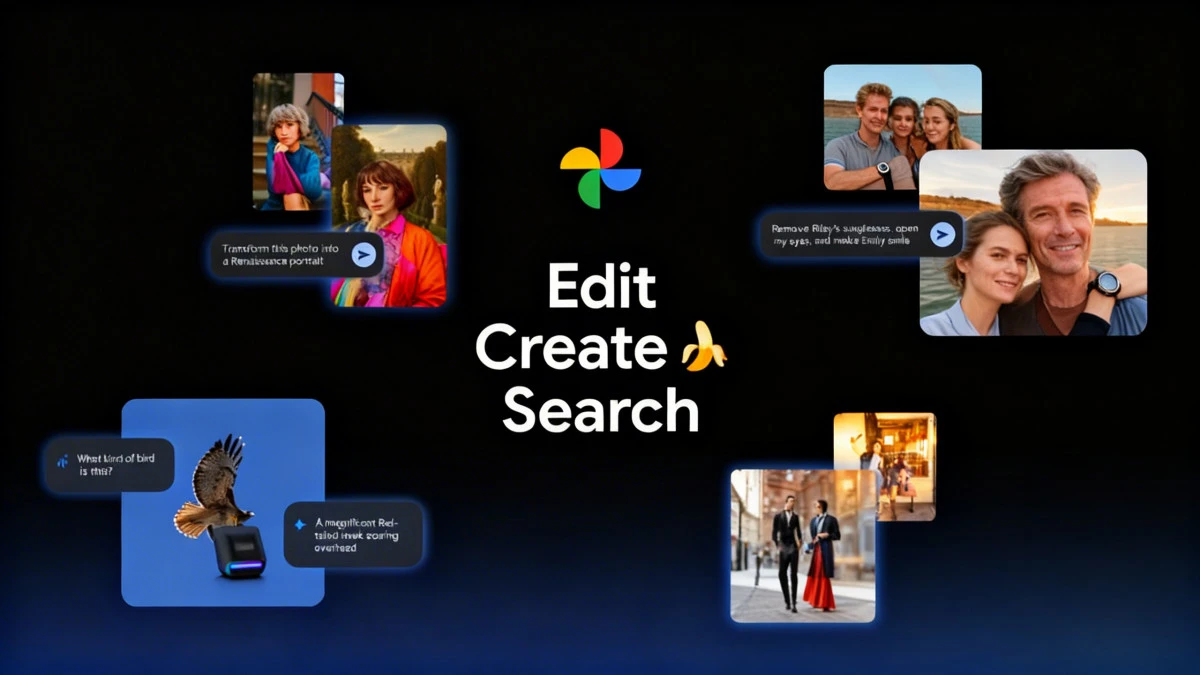
Task: Open the original woman-on-stairs photo thumbnail
Action: [x=288, y=140]
